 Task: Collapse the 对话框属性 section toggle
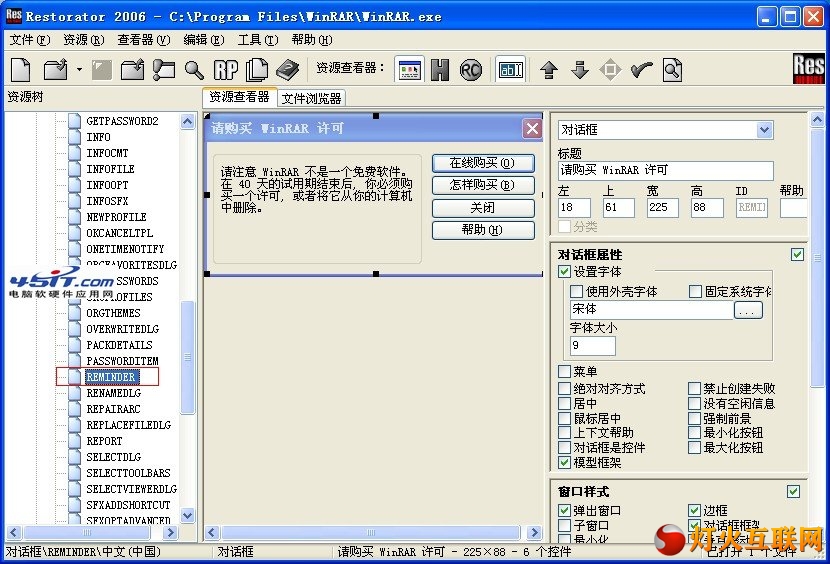[x=797, y=255]
